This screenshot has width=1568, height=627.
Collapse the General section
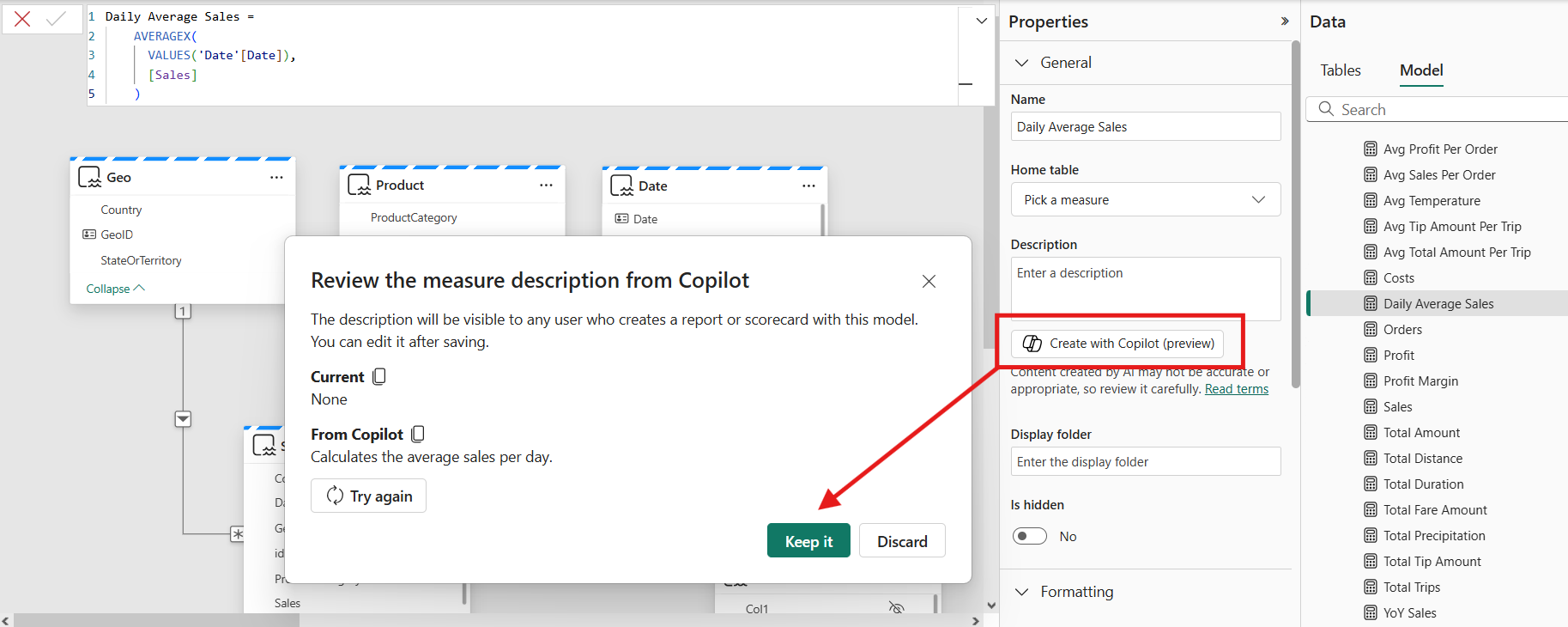(x=1021, y=63)
